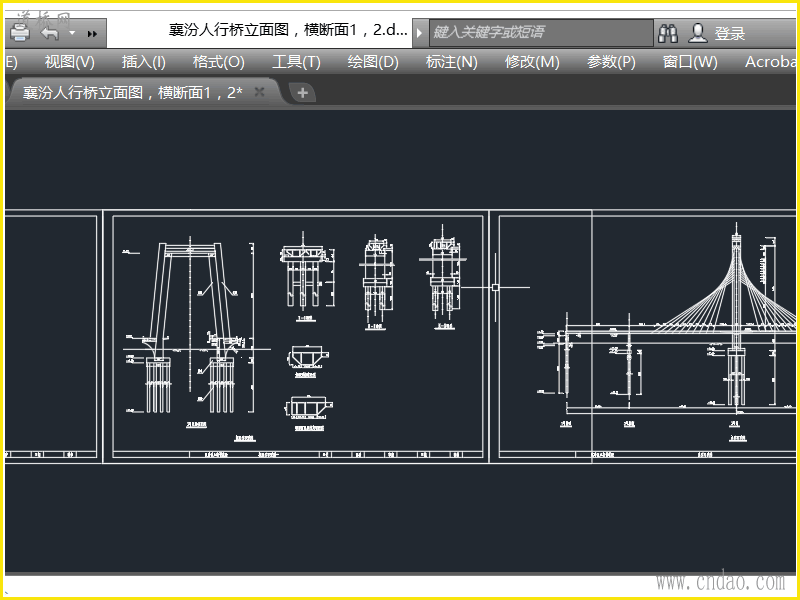Click the Print (plot) icon
The width and height of the screenshot is (800, 600).
point(20,33)
